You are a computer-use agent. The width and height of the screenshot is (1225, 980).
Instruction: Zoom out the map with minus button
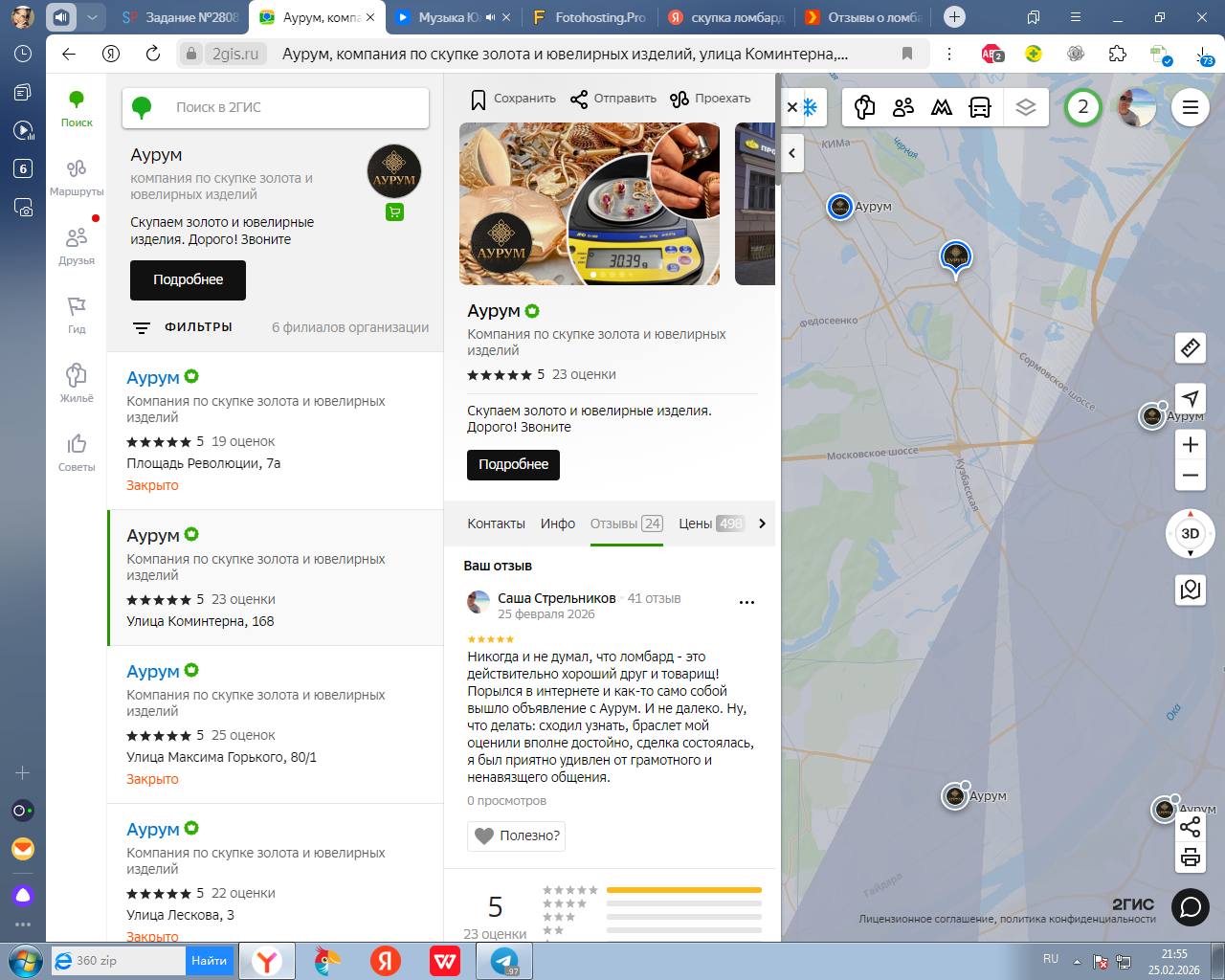[1191, 476]
